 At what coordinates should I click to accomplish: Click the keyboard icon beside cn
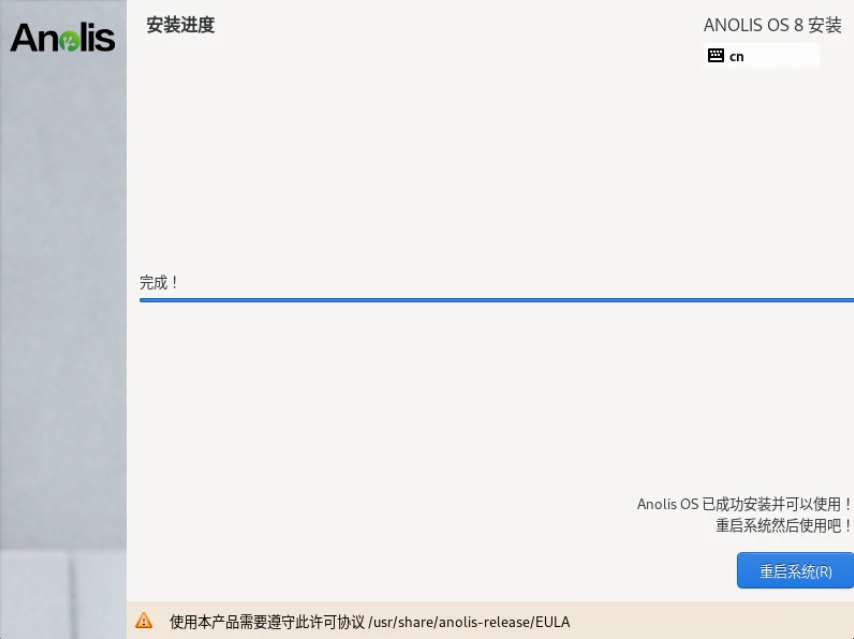tap(716, 56)
